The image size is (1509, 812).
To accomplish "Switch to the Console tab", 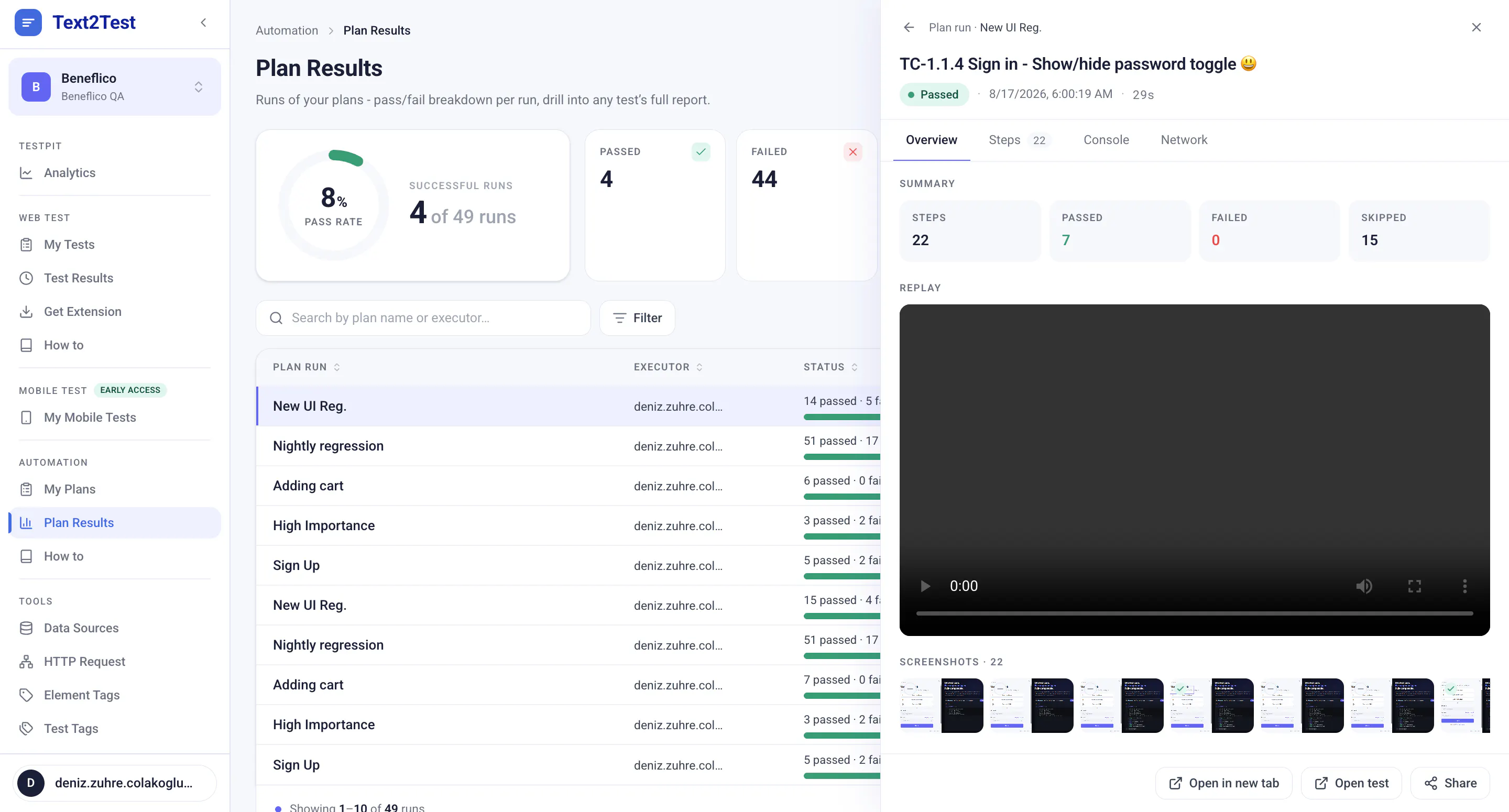I will click(1106, 140).
